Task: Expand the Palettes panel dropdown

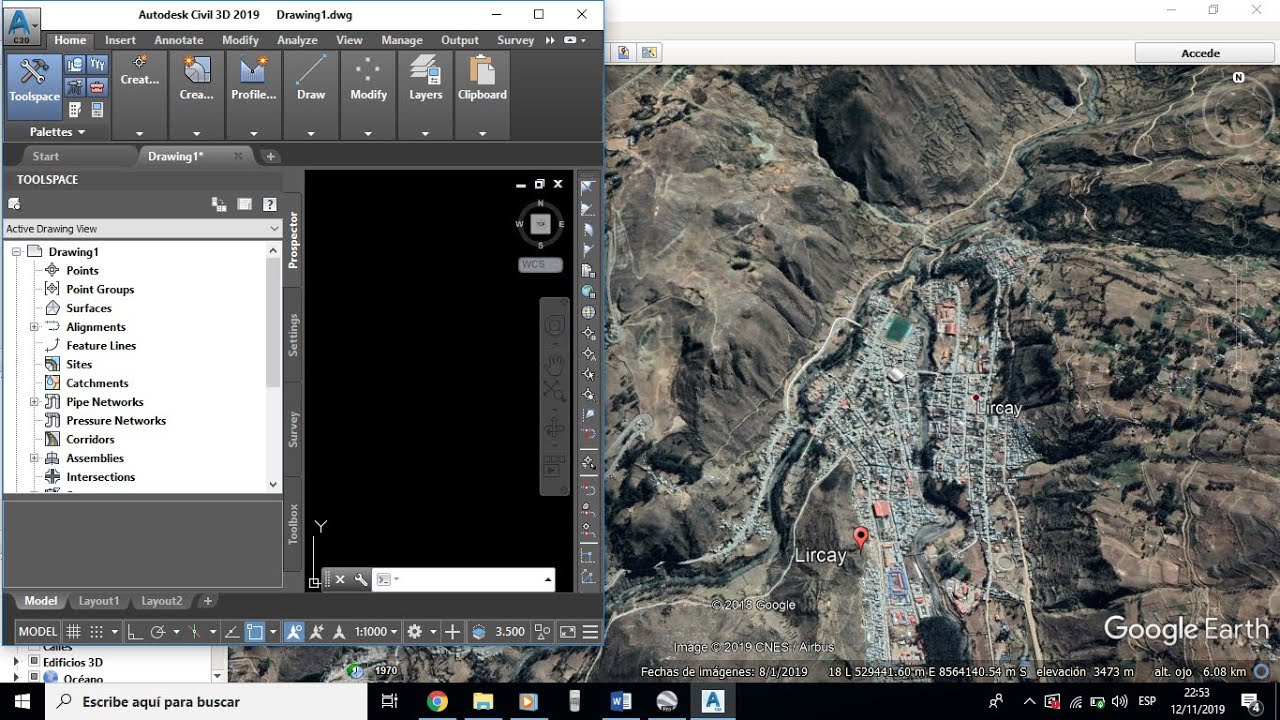Action: (57, 132)
